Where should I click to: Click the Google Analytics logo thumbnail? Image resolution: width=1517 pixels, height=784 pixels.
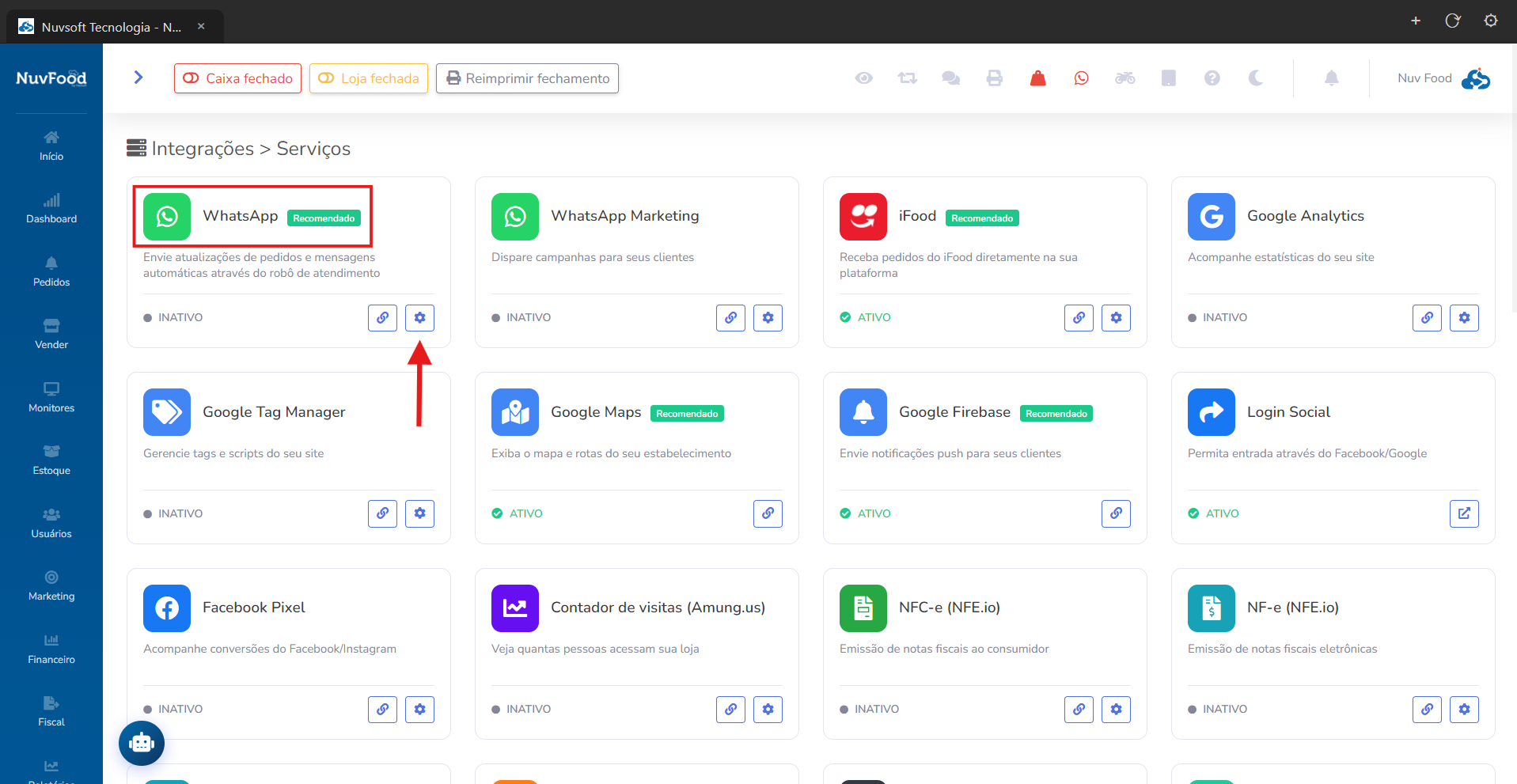pyautogui.click(x=1212, y=217)
